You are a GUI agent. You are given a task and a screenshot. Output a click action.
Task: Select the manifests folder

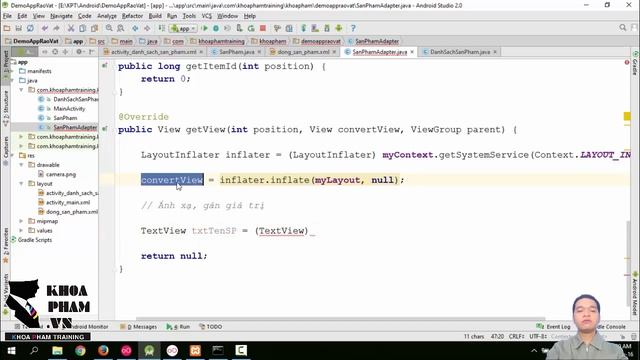click(39, 71)
